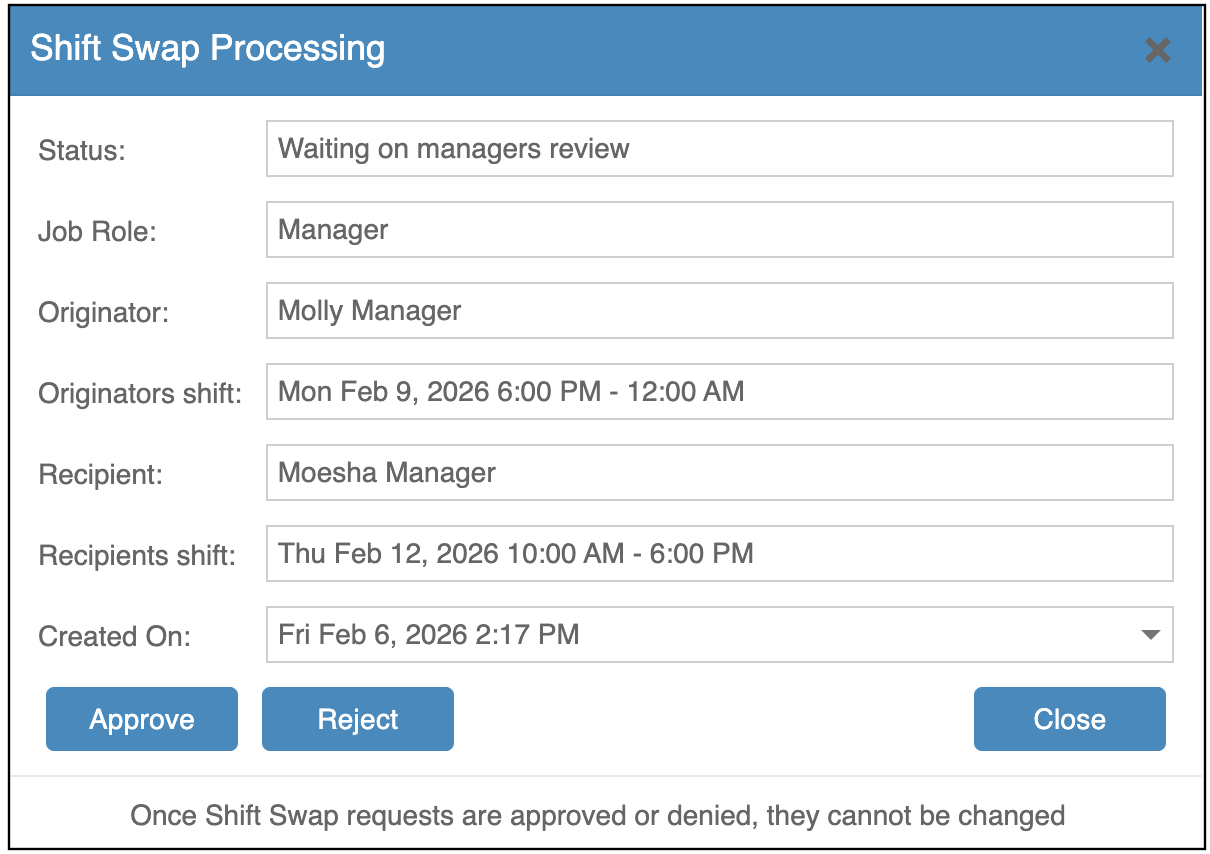Click the Originator field with Molly Manager
The width and height of the screenshot is (1210, 854).
pos(719,311)
